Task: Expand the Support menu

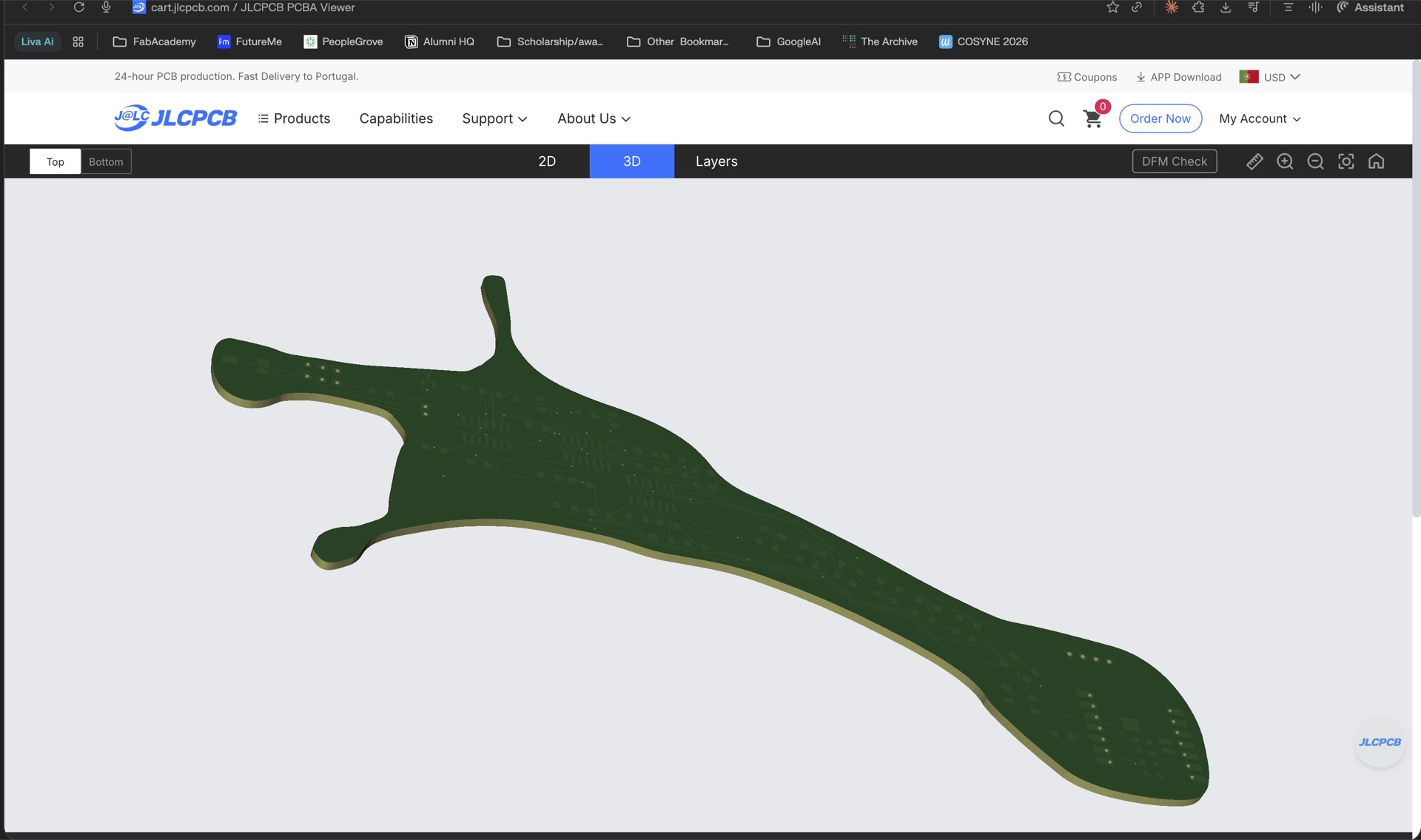Action: (494, 118)
